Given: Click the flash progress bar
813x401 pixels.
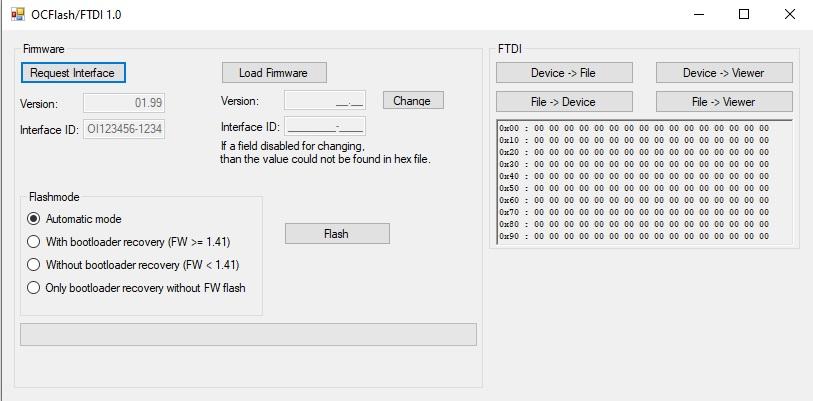Looking at the screenshot, I should tap(248, 334).
